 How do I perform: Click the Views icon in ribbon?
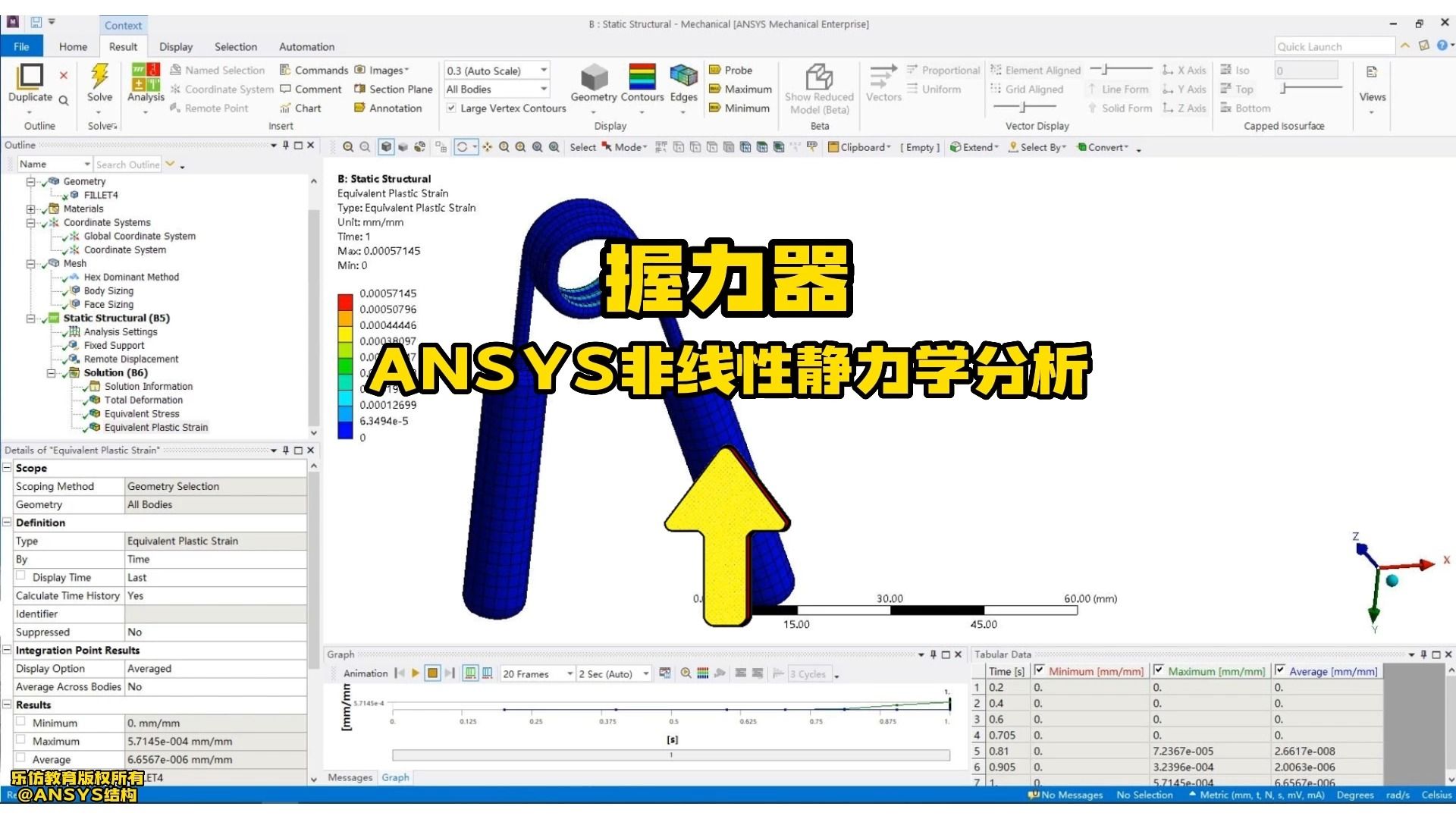(x=1372, y=73)
